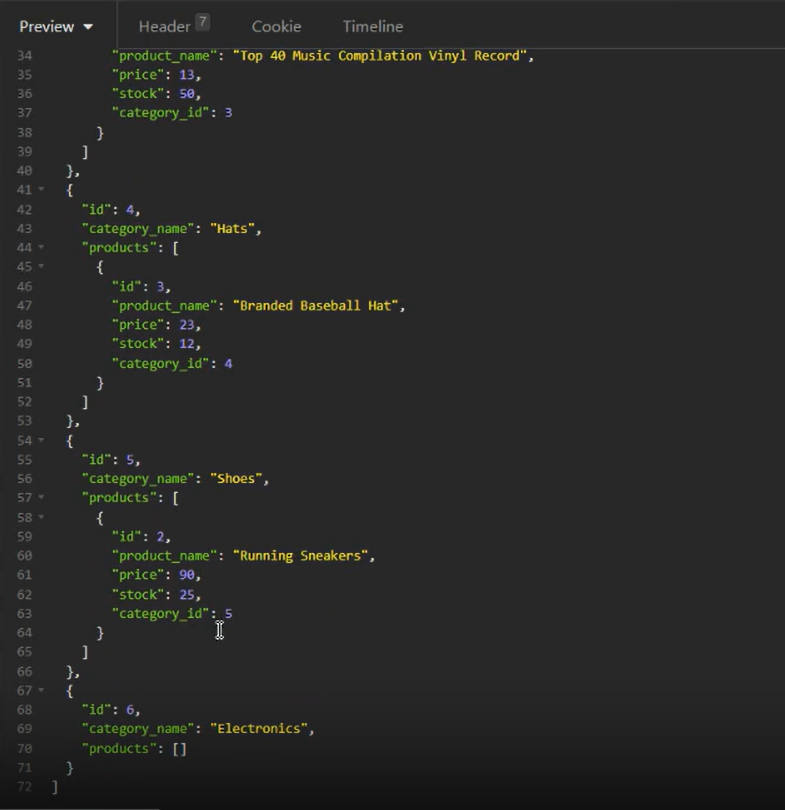Collapse the Shoes category object at line 54

41,441
